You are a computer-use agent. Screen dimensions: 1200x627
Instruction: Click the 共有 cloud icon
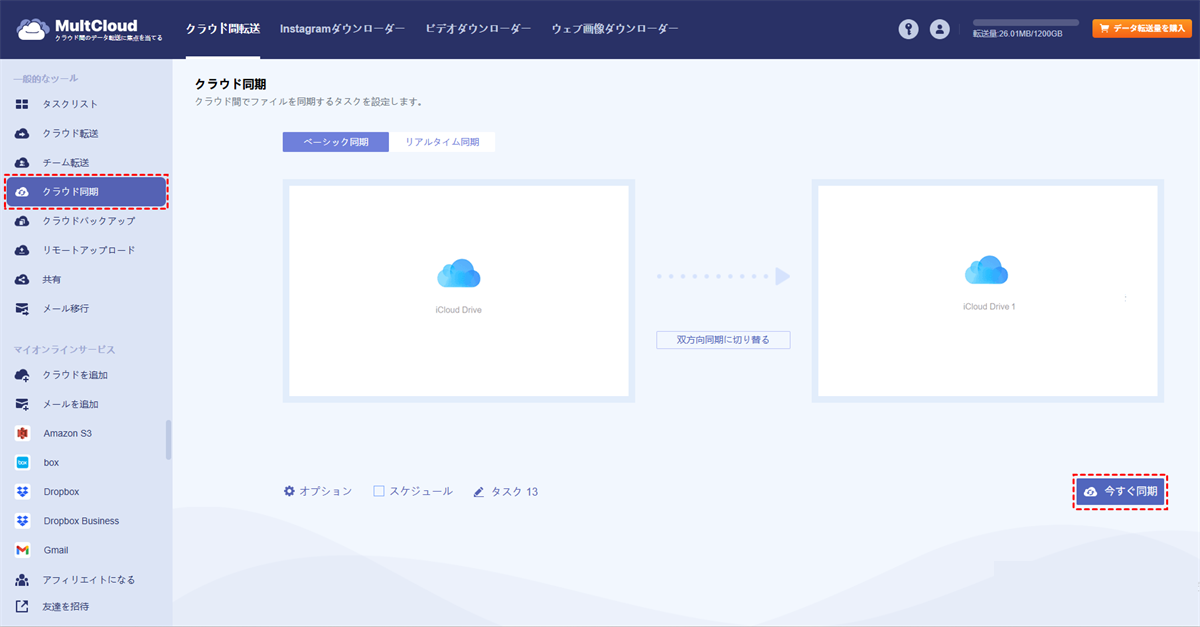click(22, 279)
